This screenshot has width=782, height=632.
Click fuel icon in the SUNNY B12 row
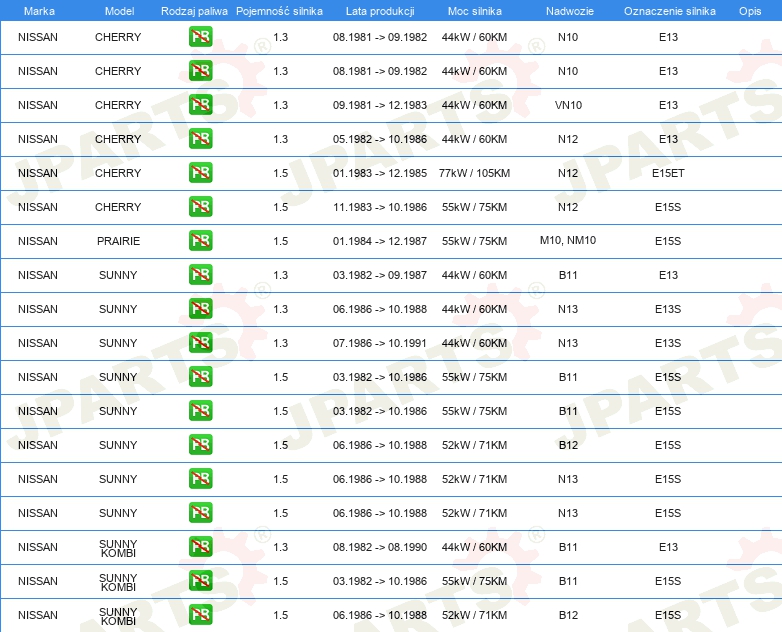click(200, 444)
